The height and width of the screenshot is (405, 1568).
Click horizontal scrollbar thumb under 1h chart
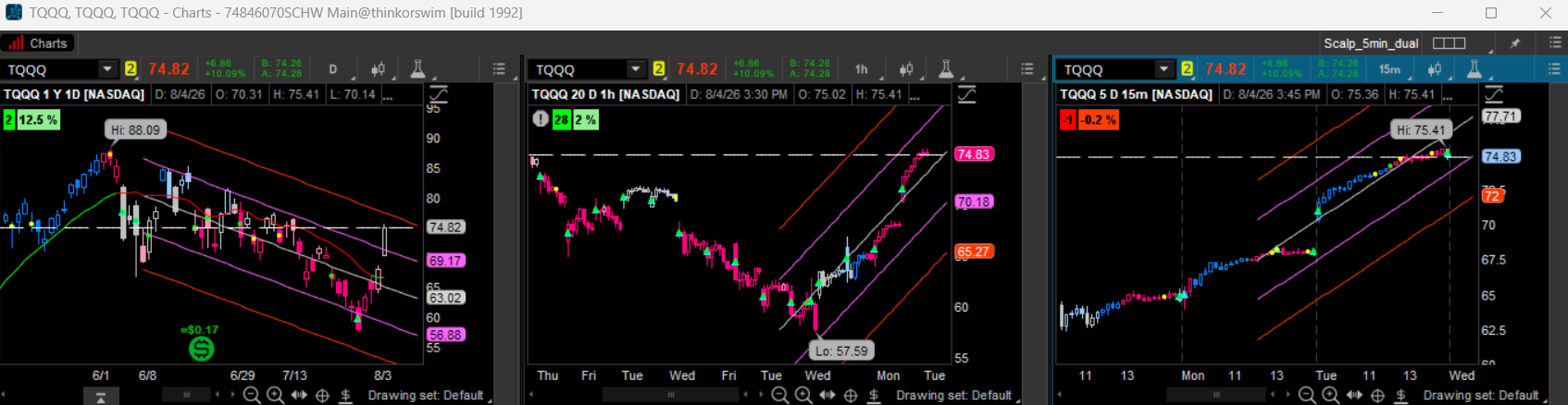pyautogui.click(x=671, y=396)
